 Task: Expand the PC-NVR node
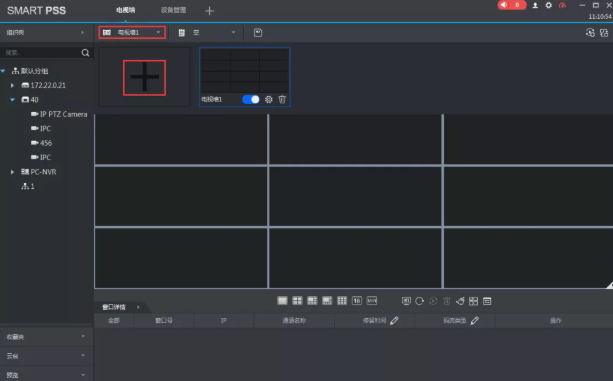12,172
